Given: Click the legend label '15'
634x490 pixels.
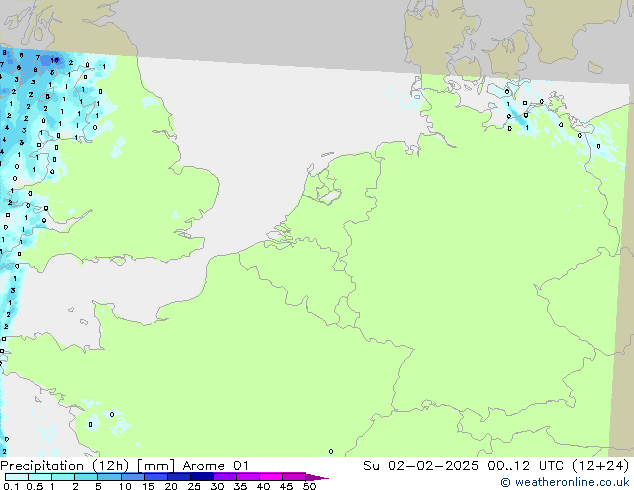Looking at the screenshot, I should (x=148, y=486).
